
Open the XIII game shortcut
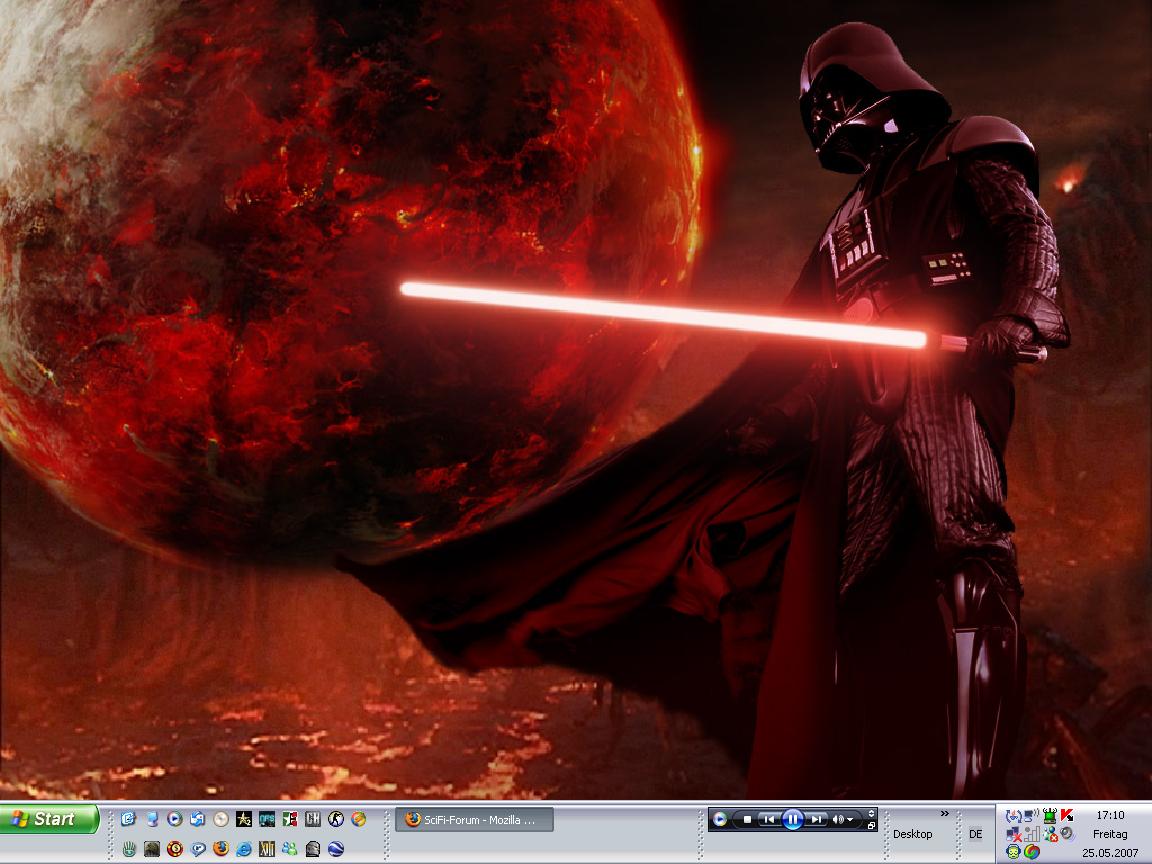(x=267, y=849)
